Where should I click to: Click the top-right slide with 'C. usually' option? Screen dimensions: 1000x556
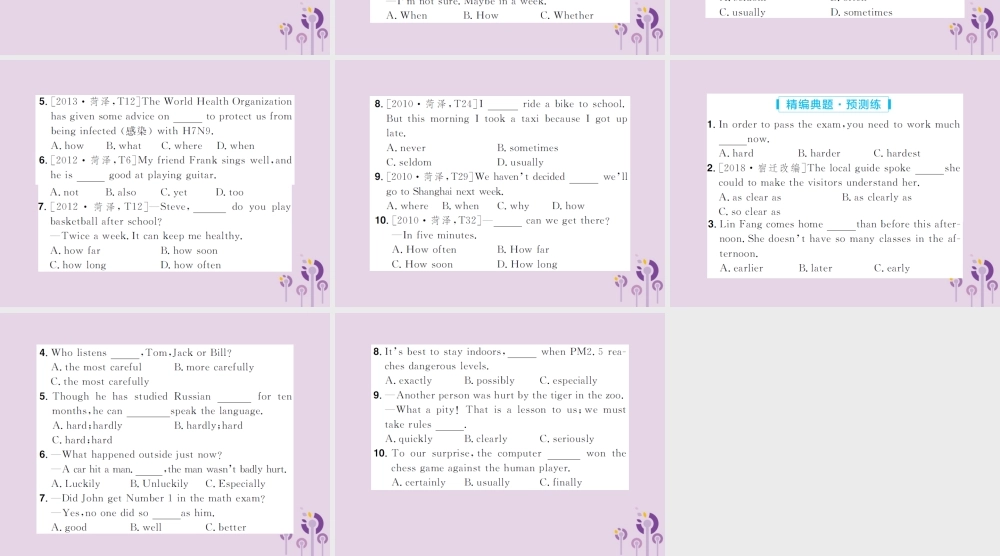[x=835, y=27]
